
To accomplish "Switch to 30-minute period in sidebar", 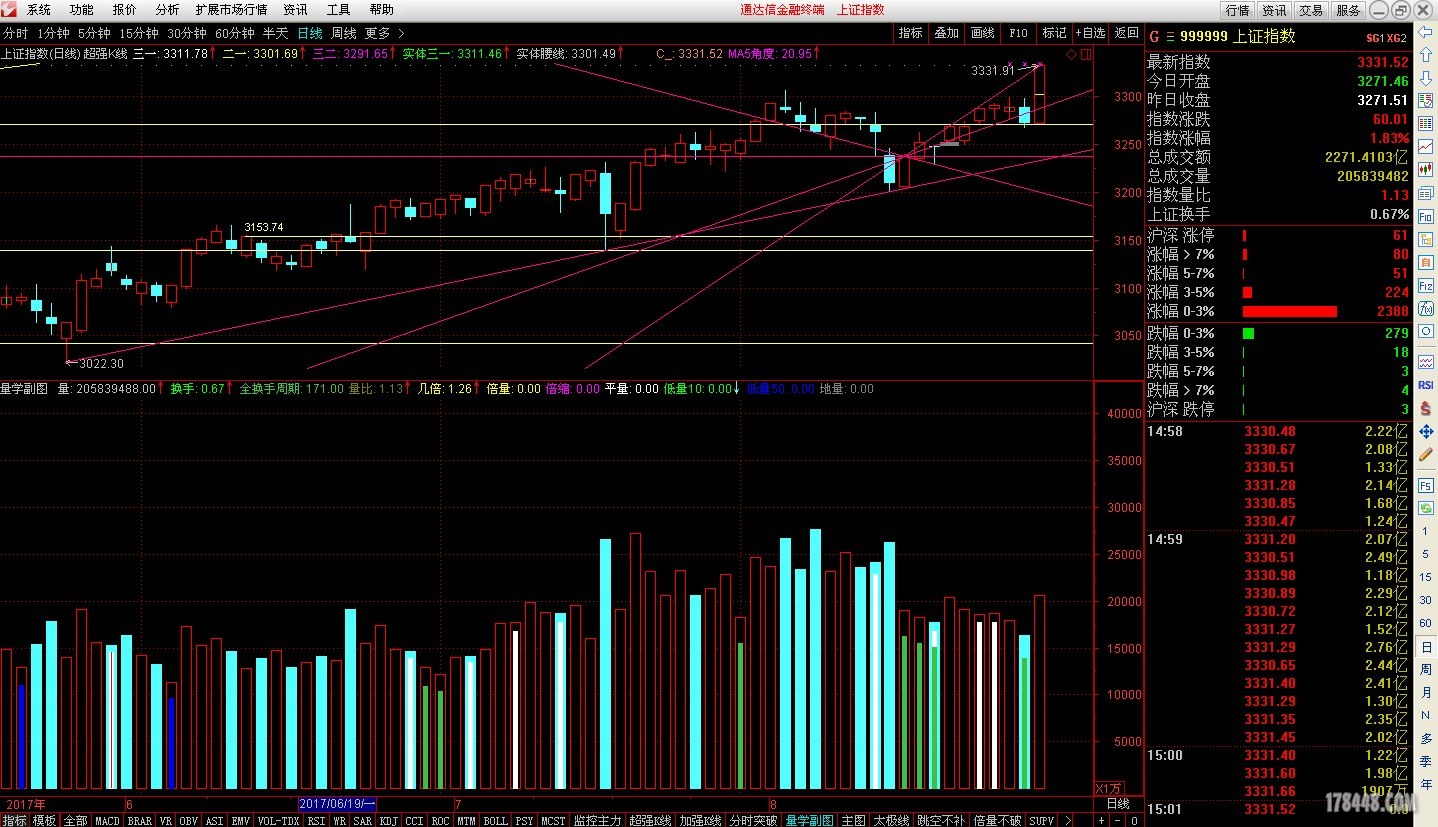I will coord(1425,600).
